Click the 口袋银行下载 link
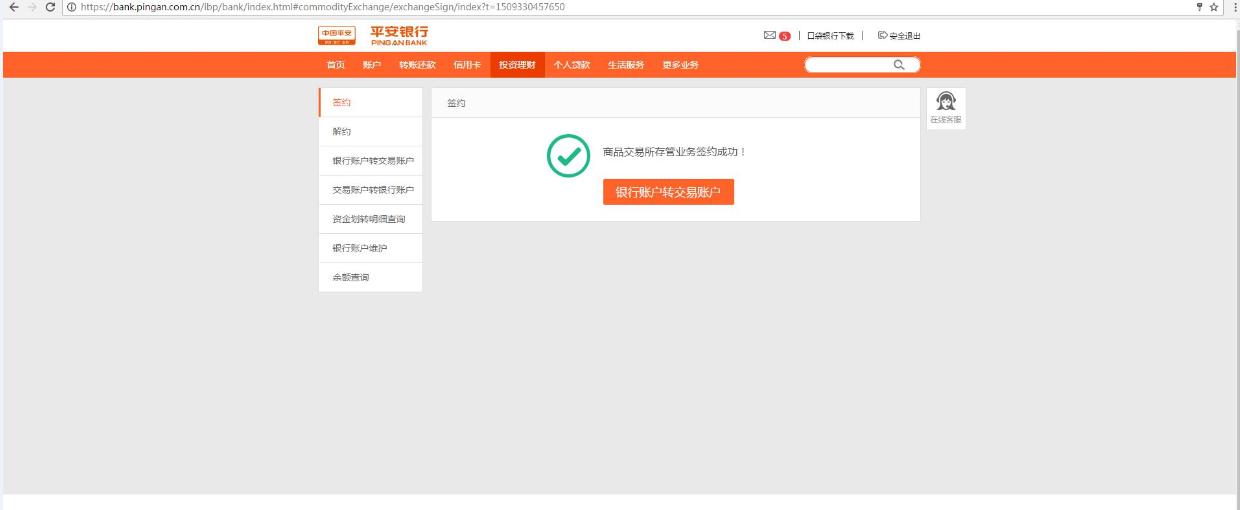This screenshot has height=510, width=1240. (x=831, y=35)
